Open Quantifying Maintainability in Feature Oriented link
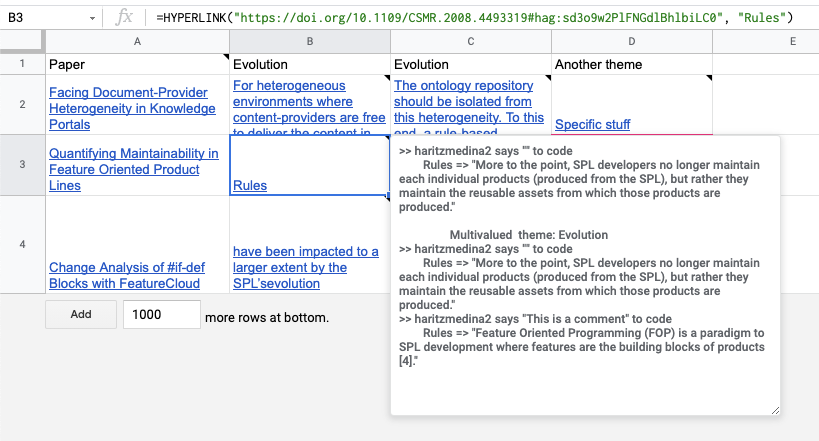 click(134, 169)
